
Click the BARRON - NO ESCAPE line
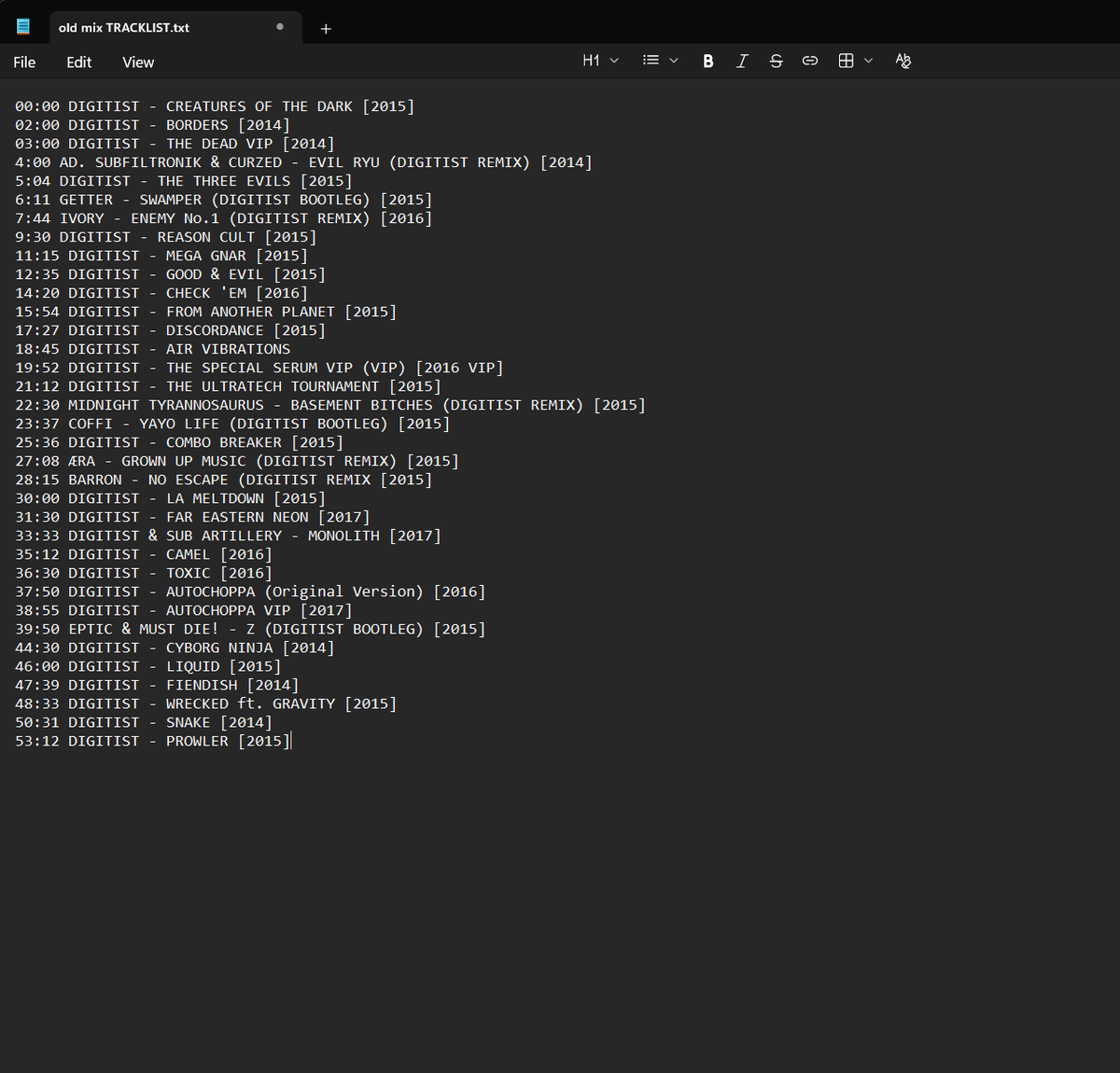(223, 480)
